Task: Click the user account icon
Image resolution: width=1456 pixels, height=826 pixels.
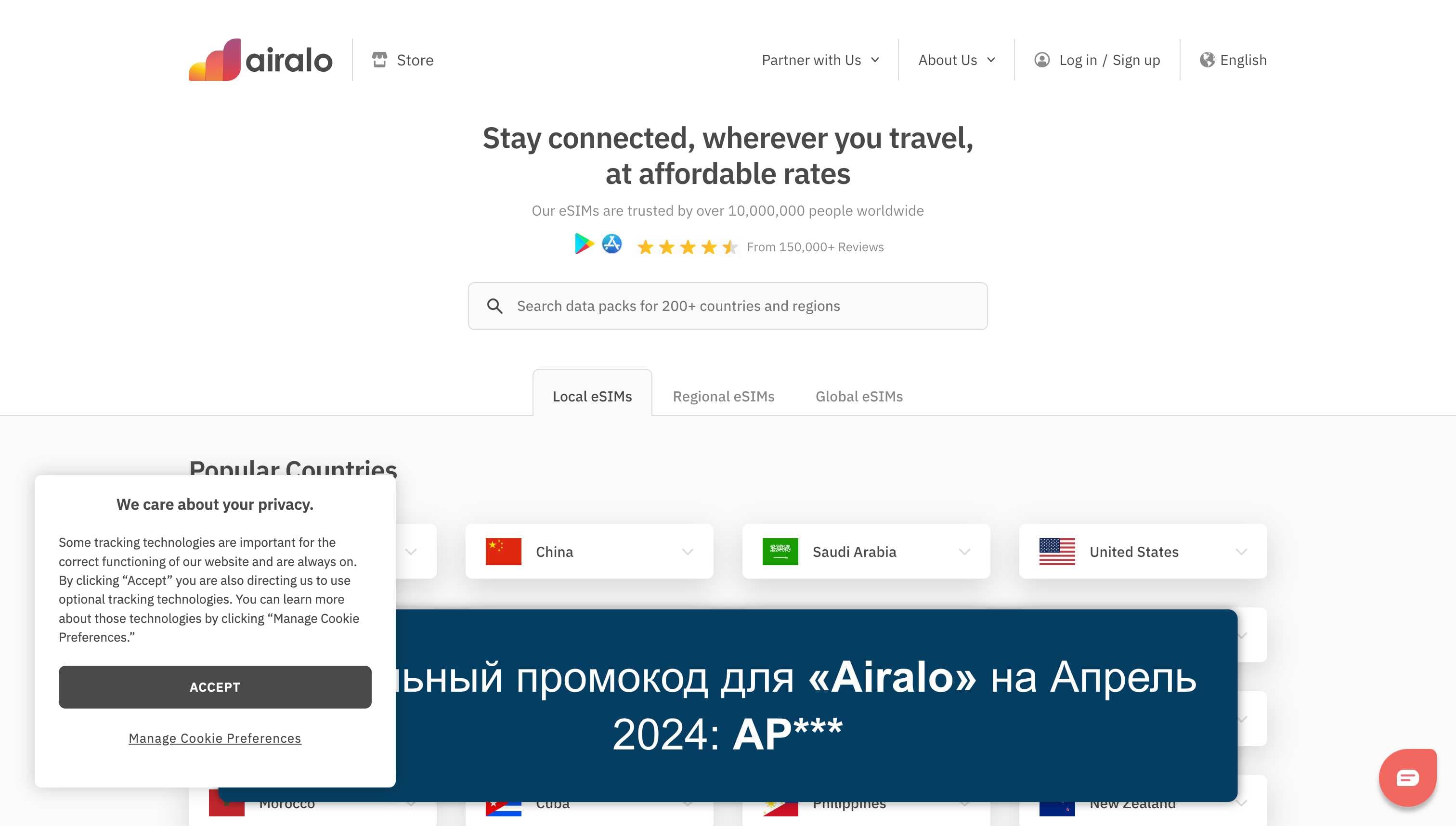Action: tap(1042, 60)
